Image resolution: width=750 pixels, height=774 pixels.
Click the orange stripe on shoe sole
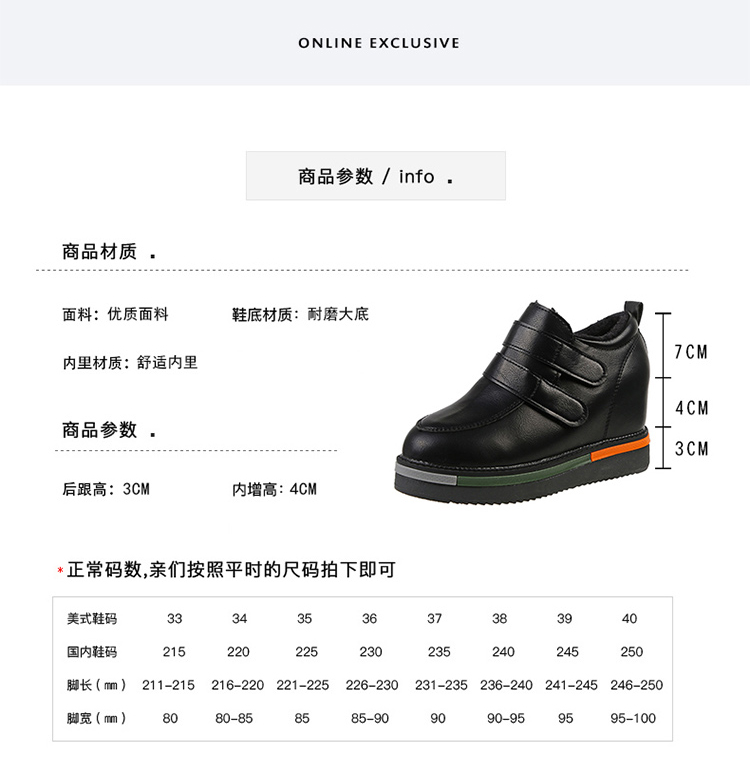621,448
